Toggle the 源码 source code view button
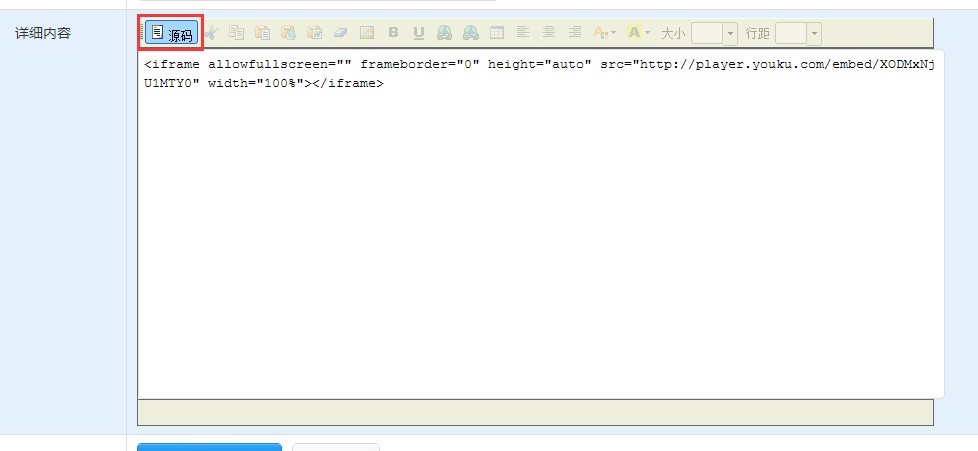 pyautogui.click(x=172, y=33)
